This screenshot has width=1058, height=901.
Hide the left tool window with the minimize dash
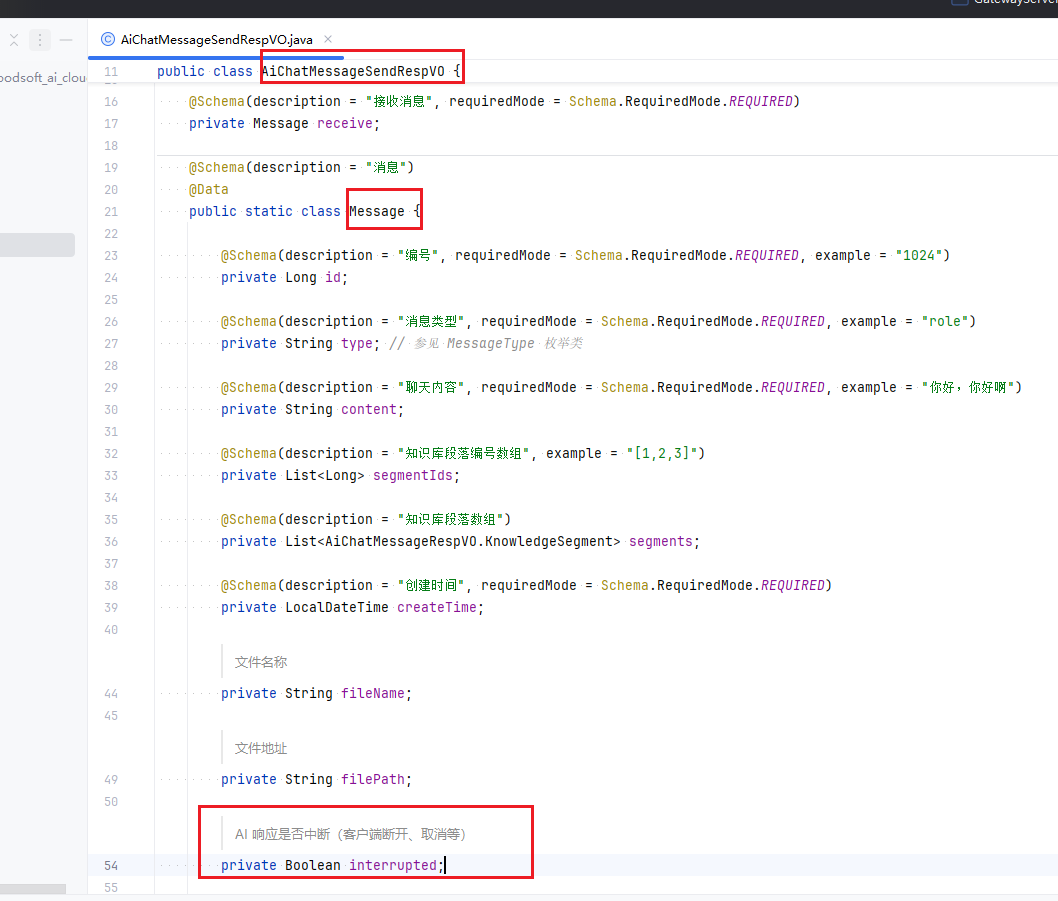(x=65, y=40)
